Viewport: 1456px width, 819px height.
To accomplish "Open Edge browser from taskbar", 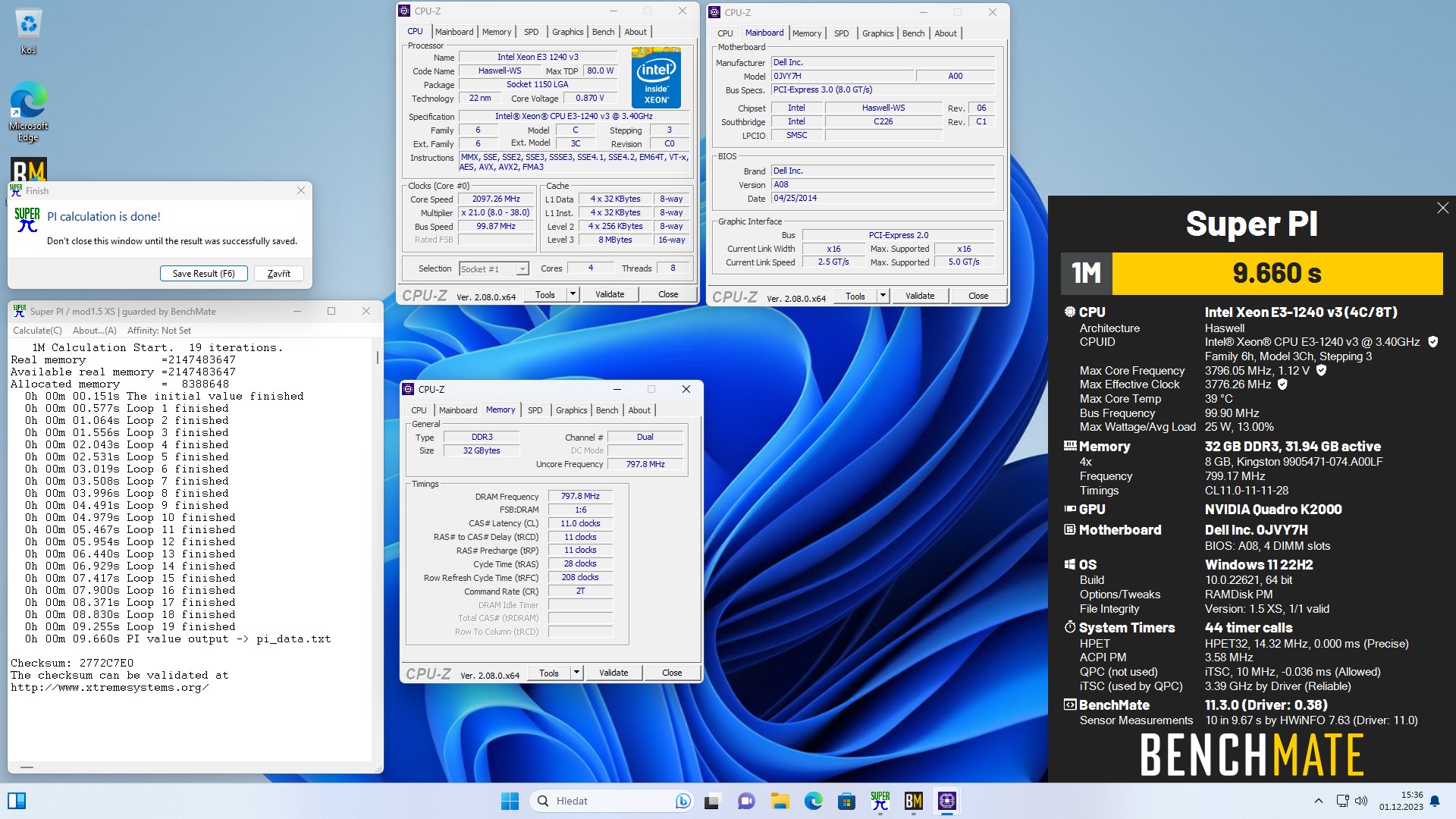I will (x=813, y=801).
